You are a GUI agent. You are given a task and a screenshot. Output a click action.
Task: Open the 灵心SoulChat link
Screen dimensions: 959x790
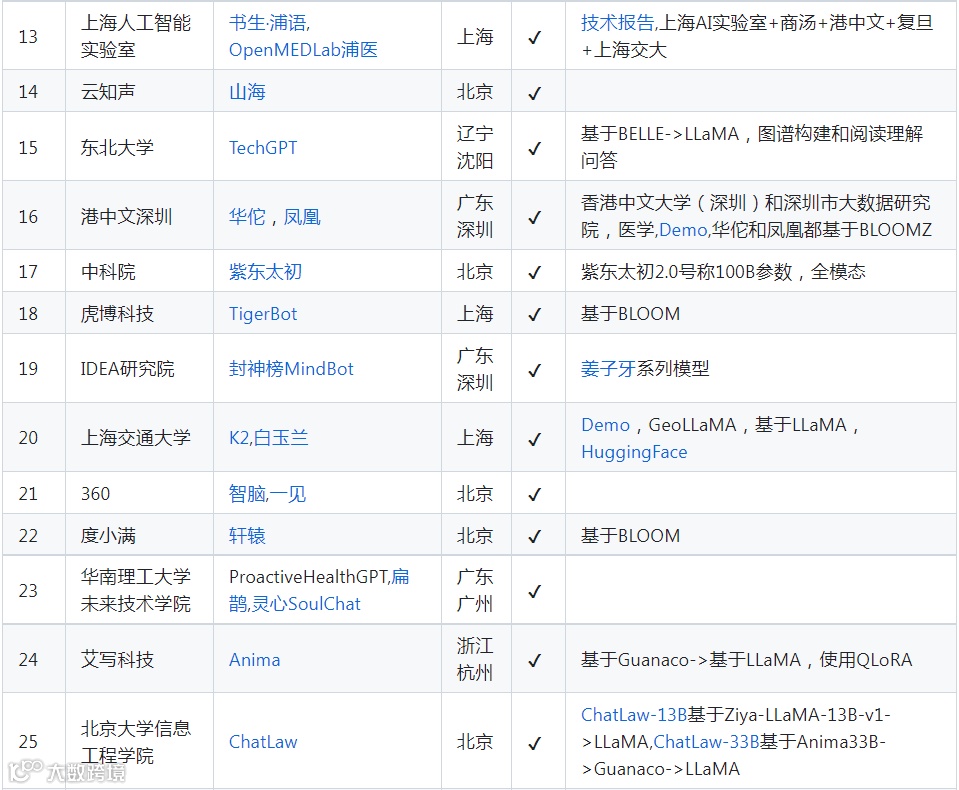(x=306, y=604)
